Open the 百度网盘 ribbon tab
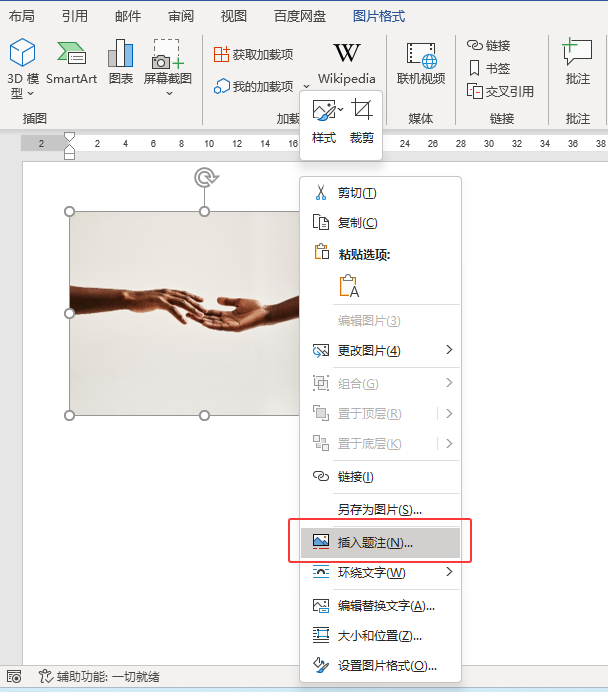608x692 pixels. pyautogui.click(x=300, y=16)
